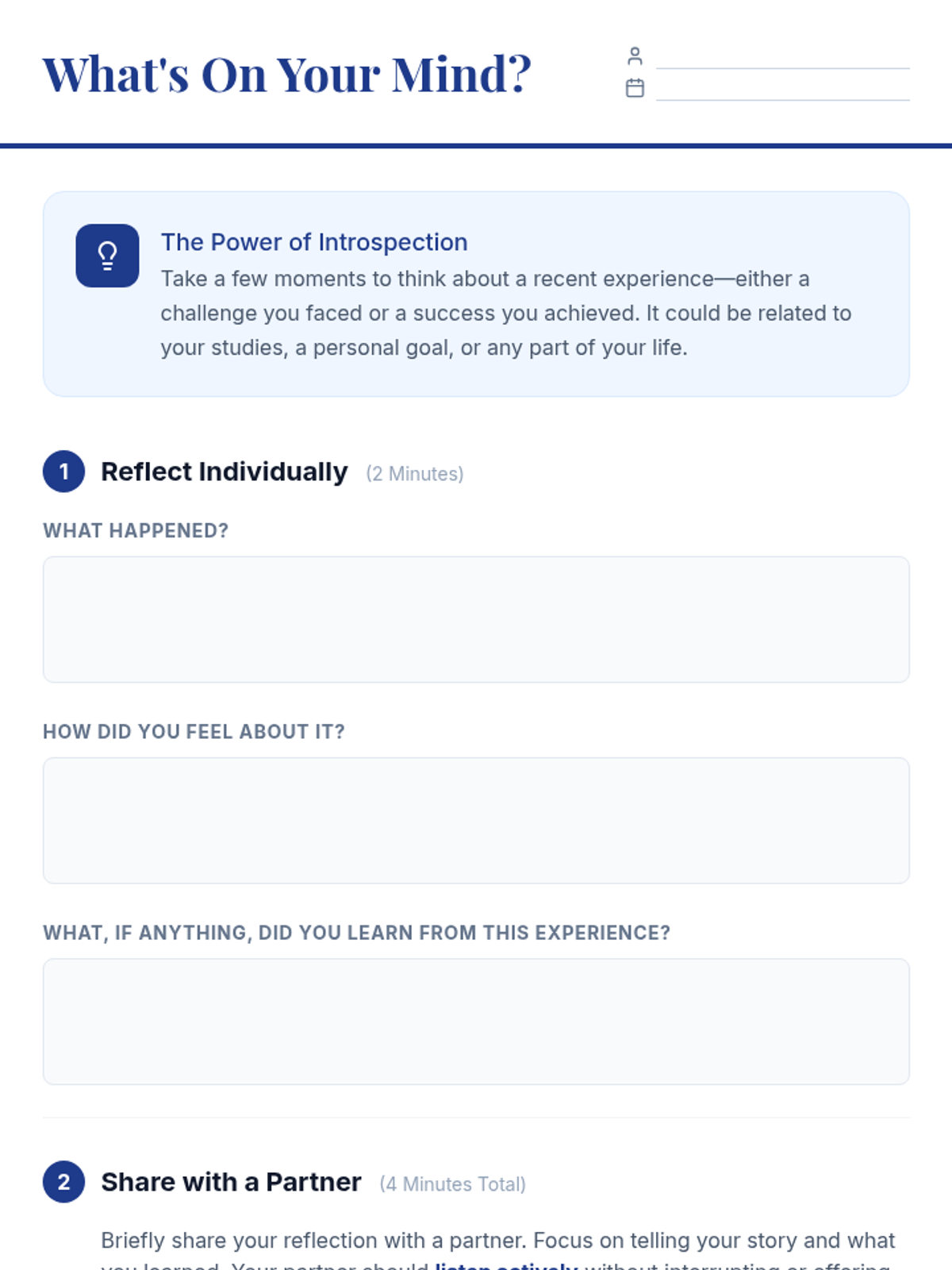Image resolution: width=952 pixels, height=1270 pixels.
Task: Click the 'Reflect Individually' section heading
Action: (225, 471)
